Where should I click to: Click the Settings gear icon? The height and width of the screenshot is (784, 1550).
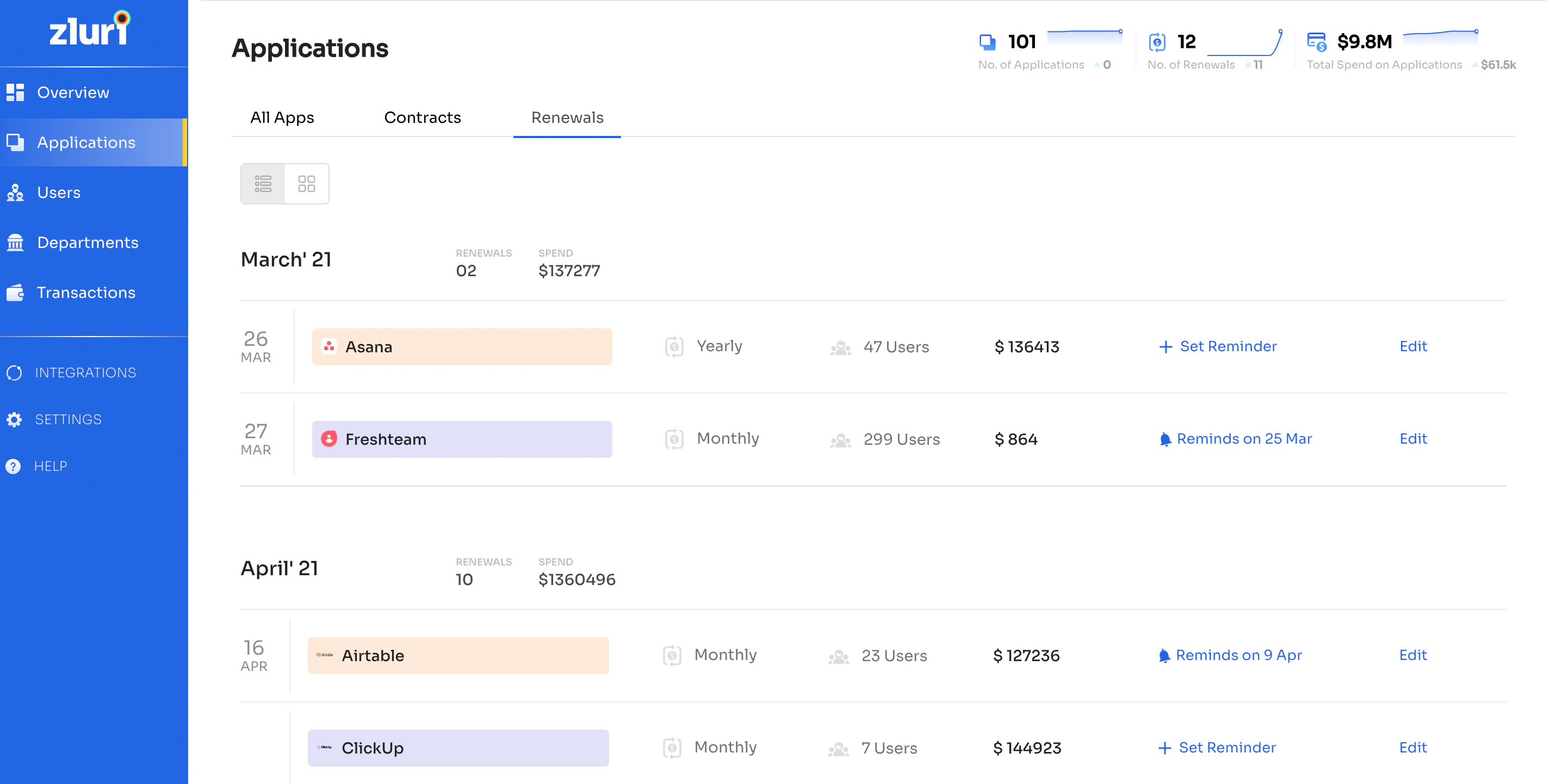coord(15,419)
